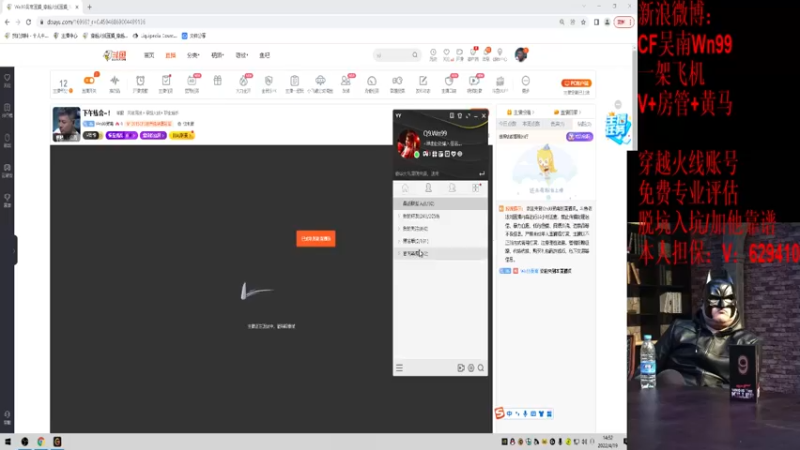Open watch history clock icon in site header
The image size is (800, 450).
(433, 53)
